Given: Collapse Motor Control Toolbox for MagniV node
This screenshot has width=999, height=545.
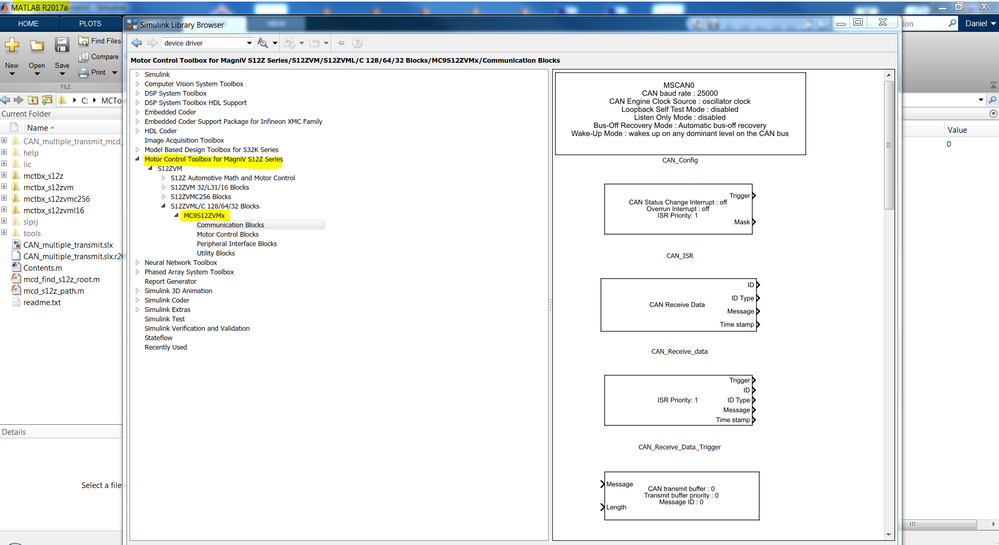Looking at the screenshot, I should 137,159.
